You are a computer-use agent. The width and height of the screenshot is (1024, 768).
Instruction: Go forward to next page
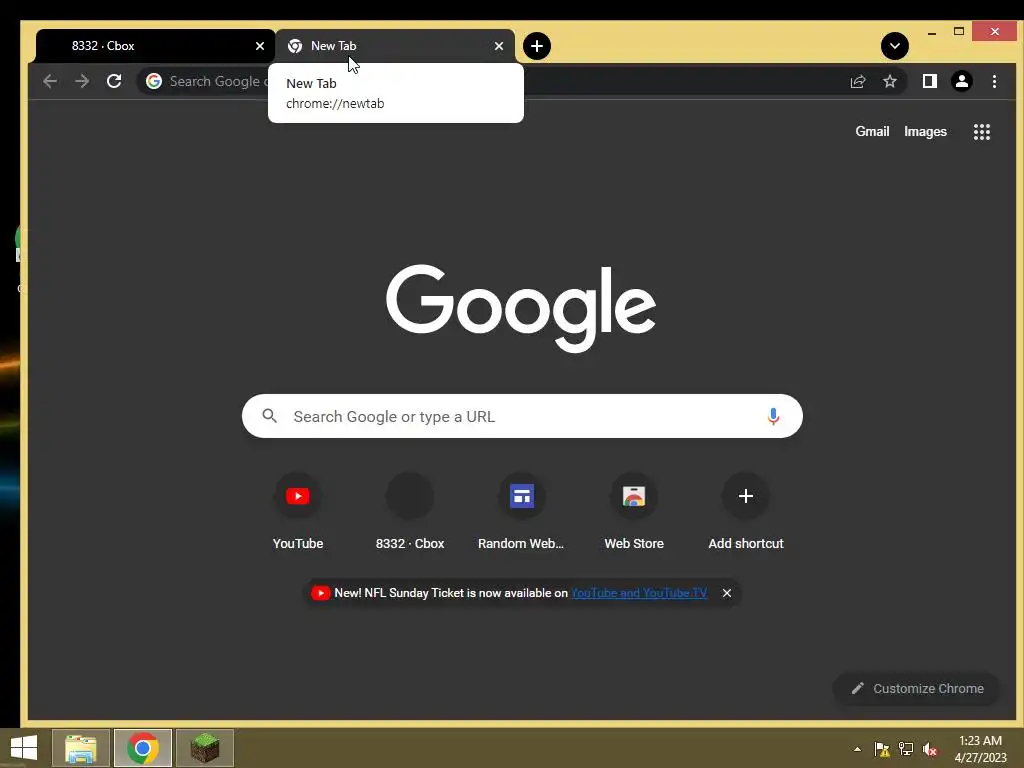coord(82,81)
